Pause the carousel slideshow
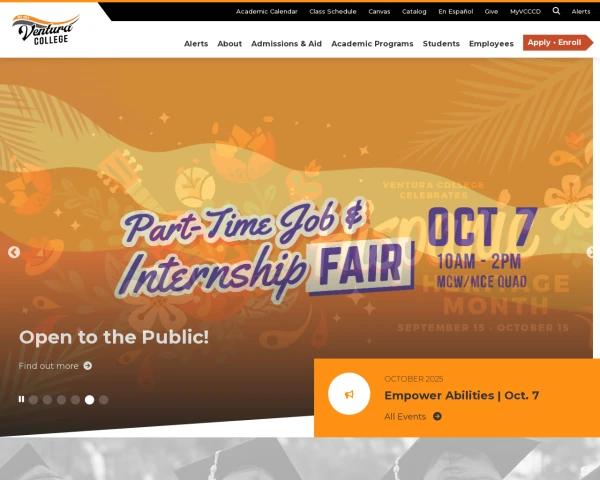The height and width of the screenshot is (480, 600). click(21, 399)
